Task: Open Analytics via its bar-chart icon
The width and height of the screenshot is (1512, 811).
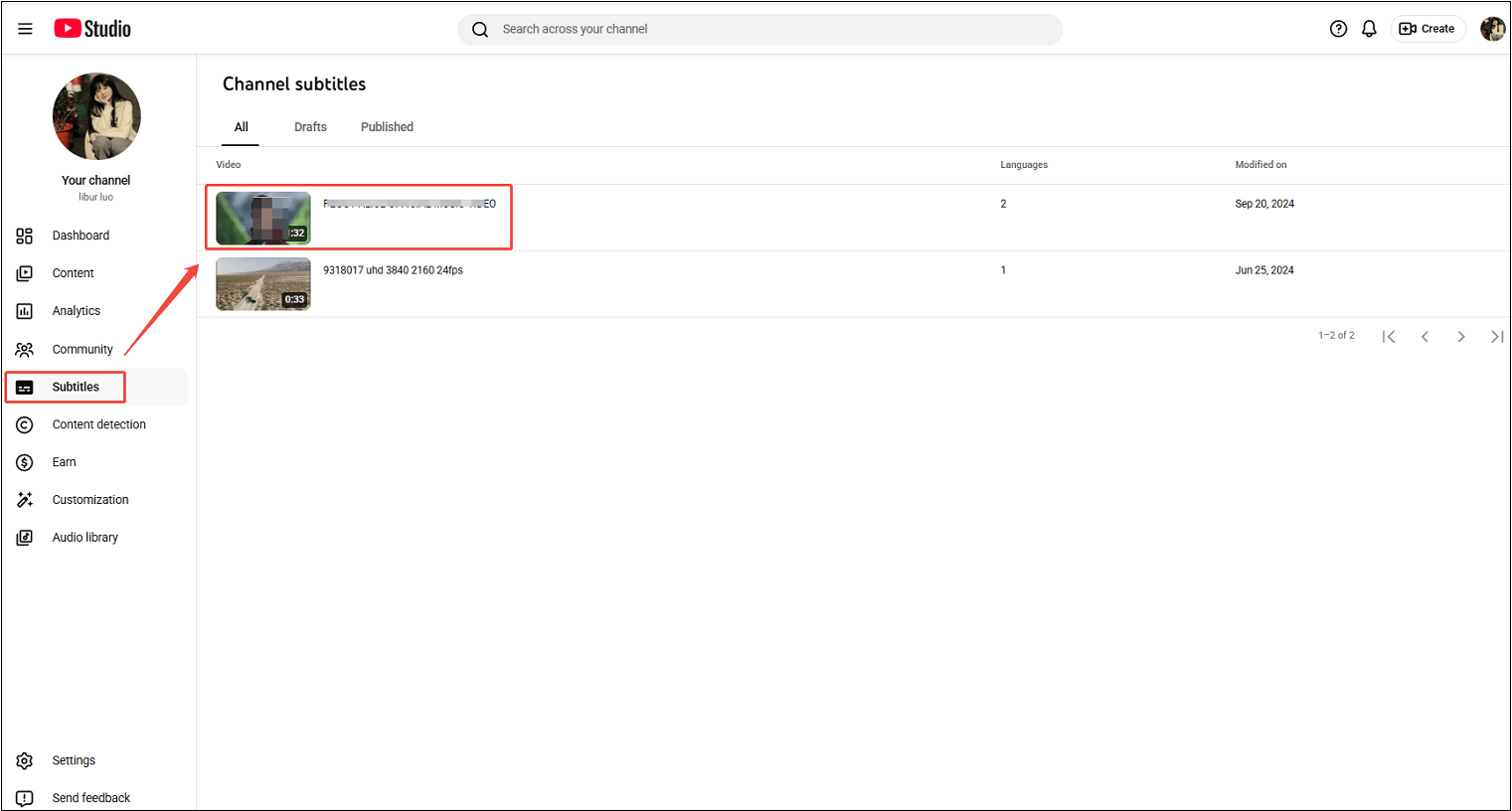Action: point(25,311)
